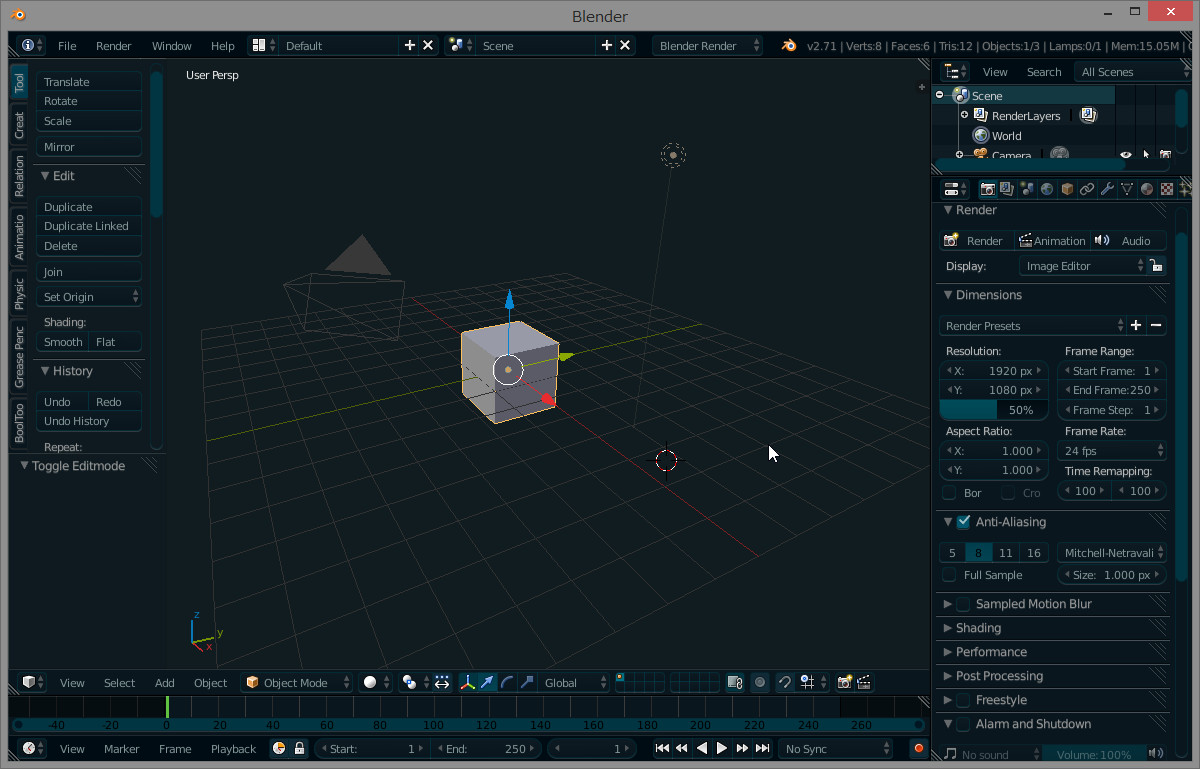The width and height of the screenshot is (1200, 769).
Task: Open the Object properties tab (cube icon)
Action: pos(1067,189)
